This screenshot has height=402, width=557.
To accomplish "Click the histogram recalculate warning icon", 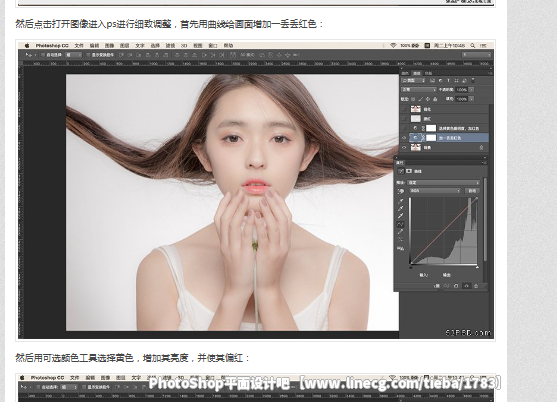I will [401, 248].
